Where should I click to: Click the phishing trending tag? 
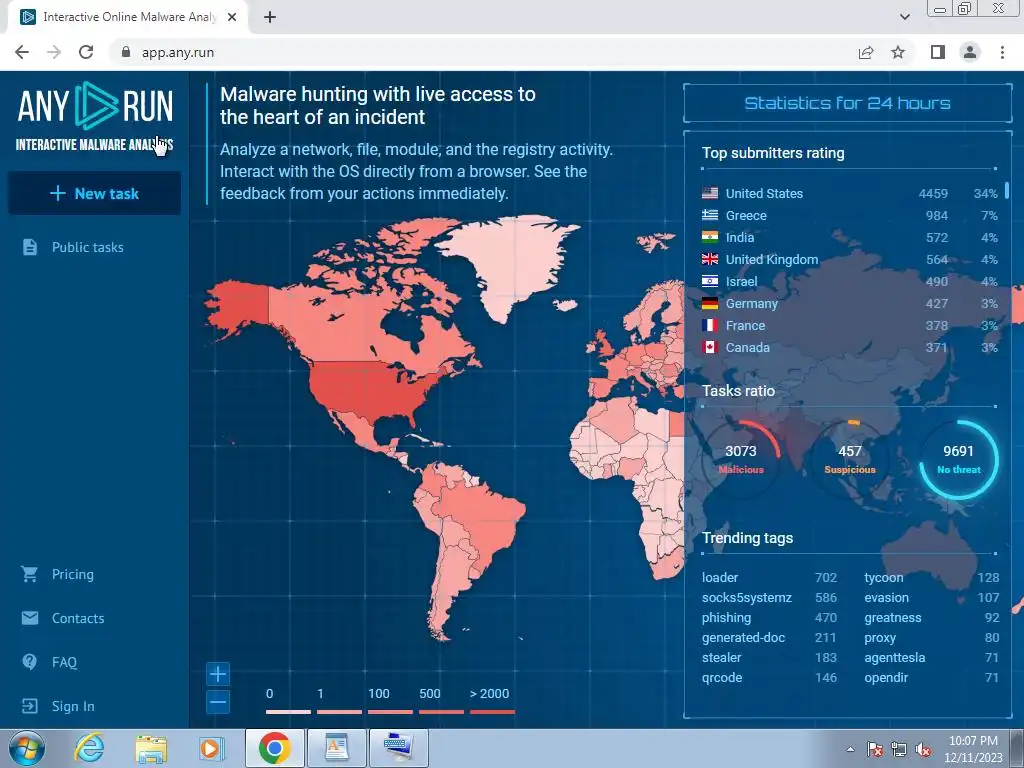tap(726, 618)
